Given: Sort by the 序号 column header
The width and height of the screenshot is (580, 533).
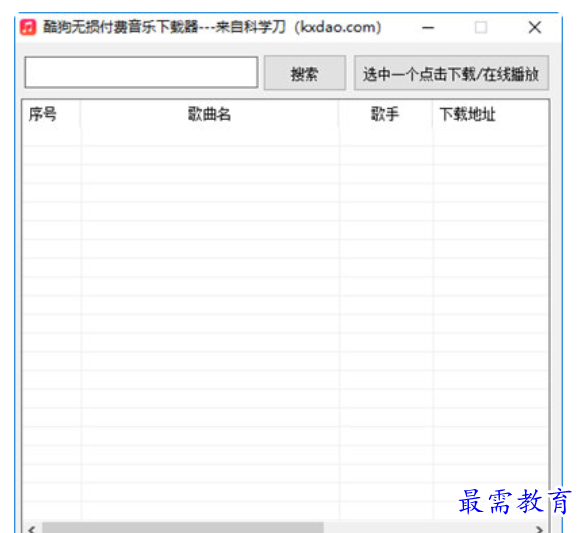Looking at the screenshot, I should coord(51,114).
